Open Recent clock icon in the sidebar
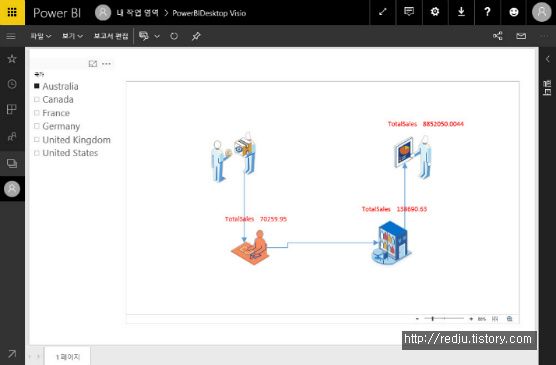The height and width of the screenshot is (365, 556). (12, 84)
